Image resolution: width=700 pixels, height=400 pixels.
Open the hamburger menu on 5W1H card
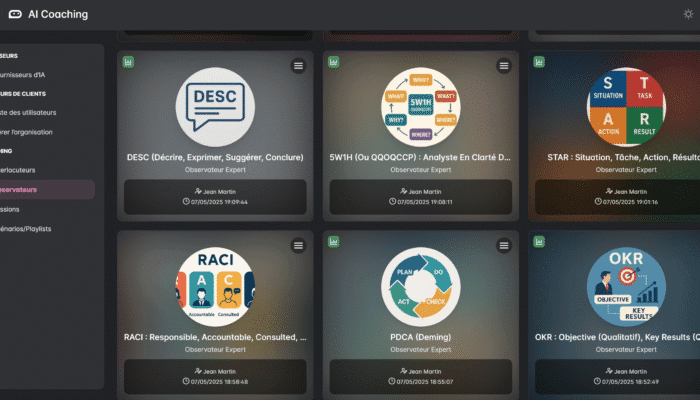click(x=503, y=66)
